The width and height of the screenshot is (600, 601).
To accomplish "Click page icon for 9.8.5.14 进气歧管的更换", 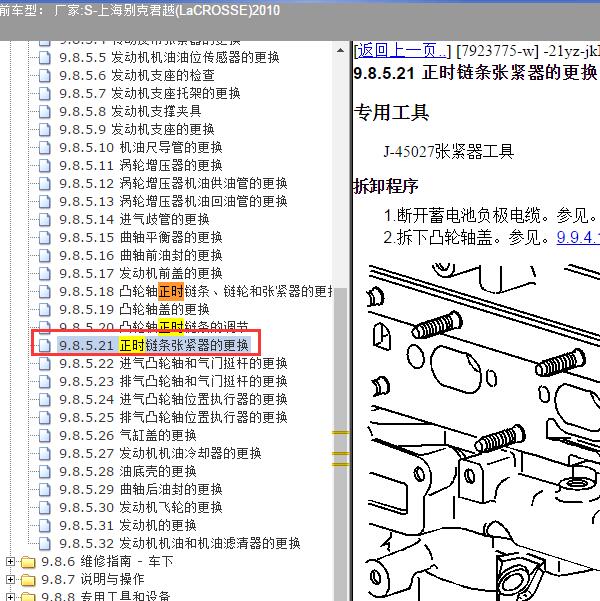I will pyautogui.click(x=45, y=220).
